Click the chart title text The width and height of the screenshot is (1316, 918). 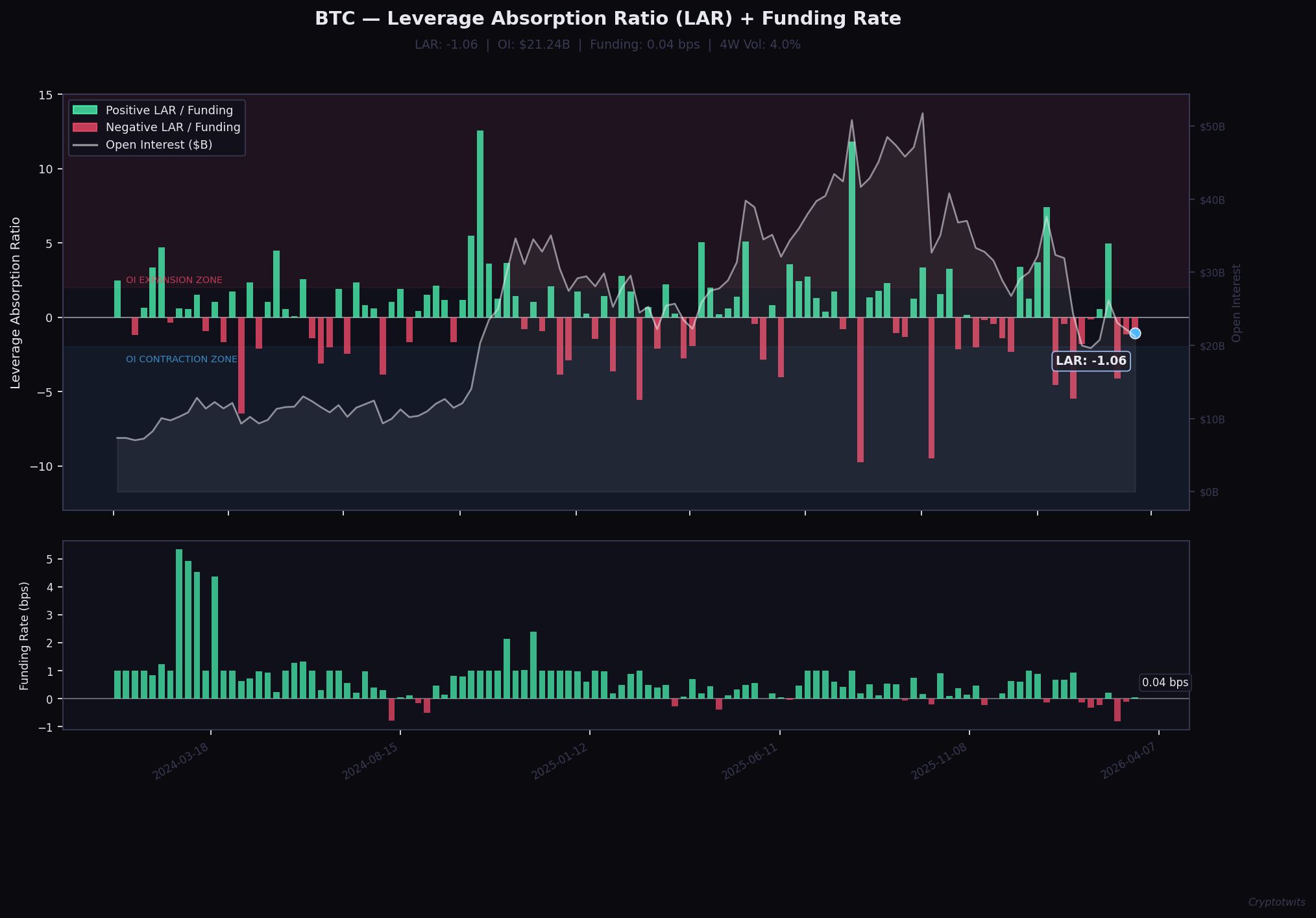pos(607,19)
